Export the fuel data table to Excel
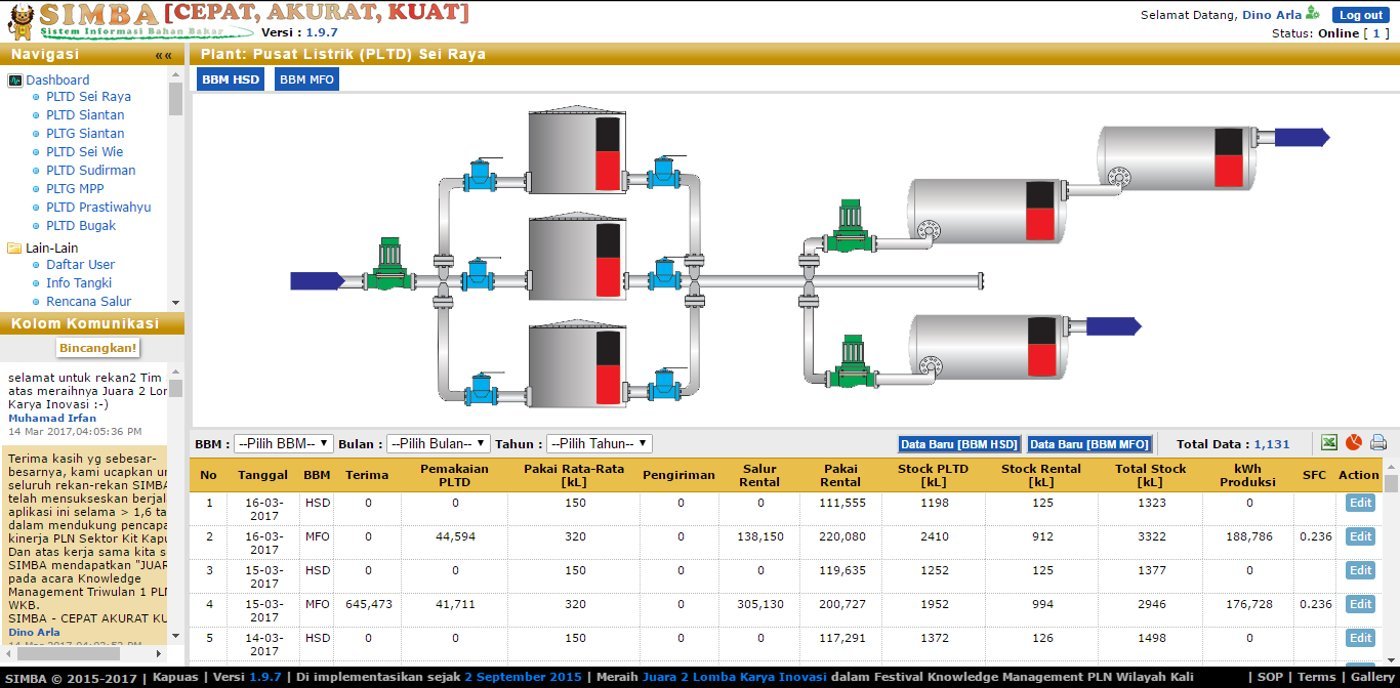This screenshot has height=688, width=1400. 1329,442
